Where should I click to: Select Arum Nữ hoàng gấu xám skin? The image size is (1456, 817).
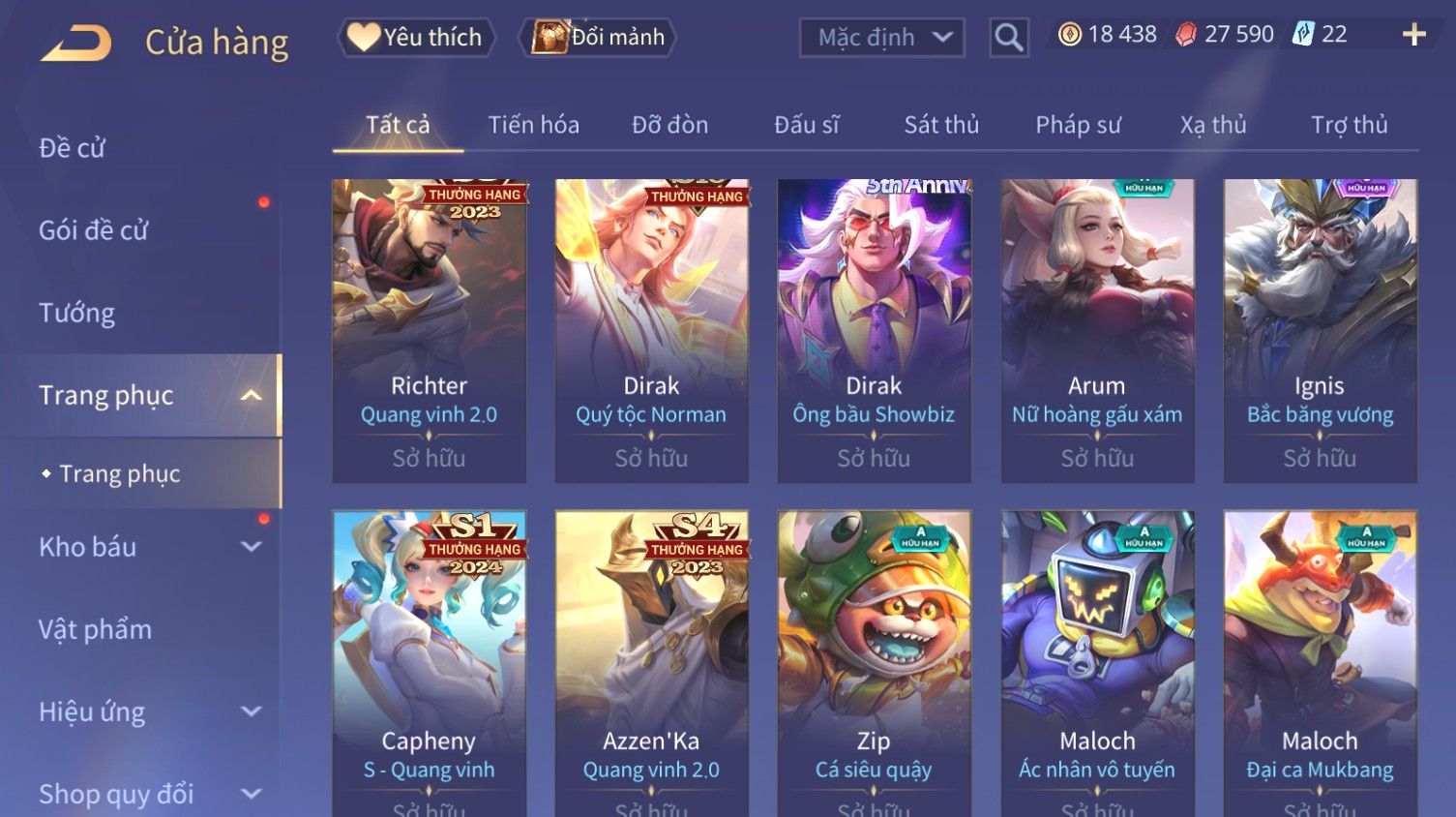(x=1097, y=331)
